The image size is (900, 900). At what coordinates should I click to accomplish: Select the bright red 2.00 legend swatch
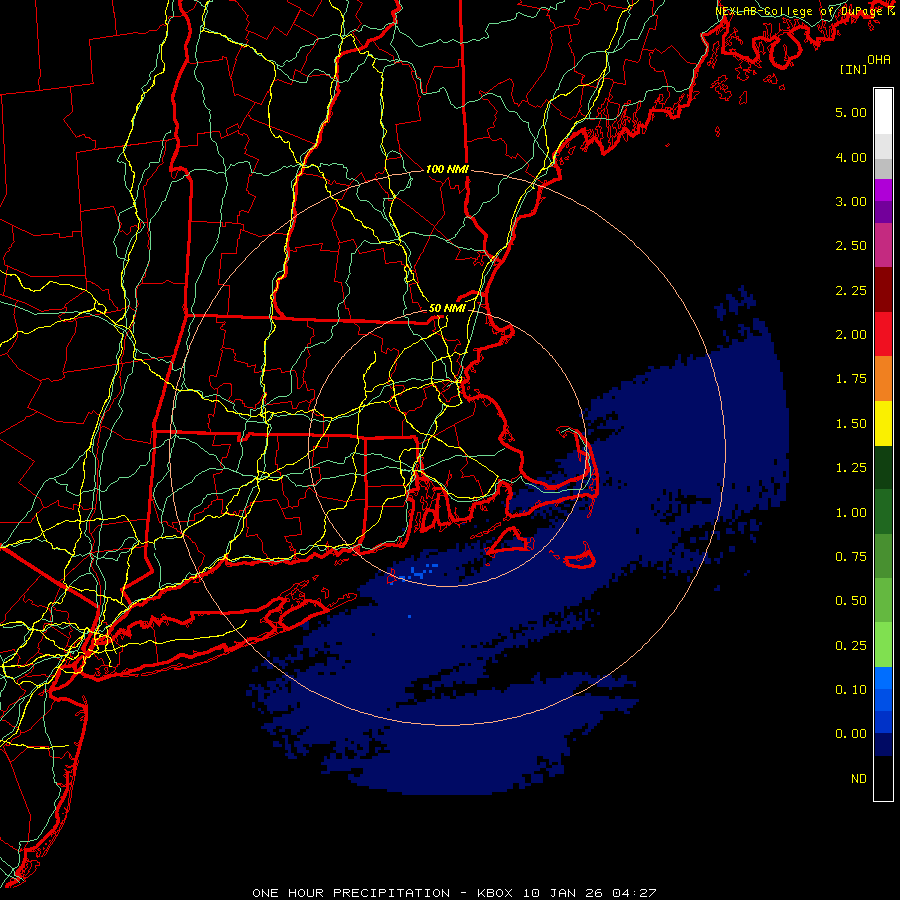tap(883, 334)
